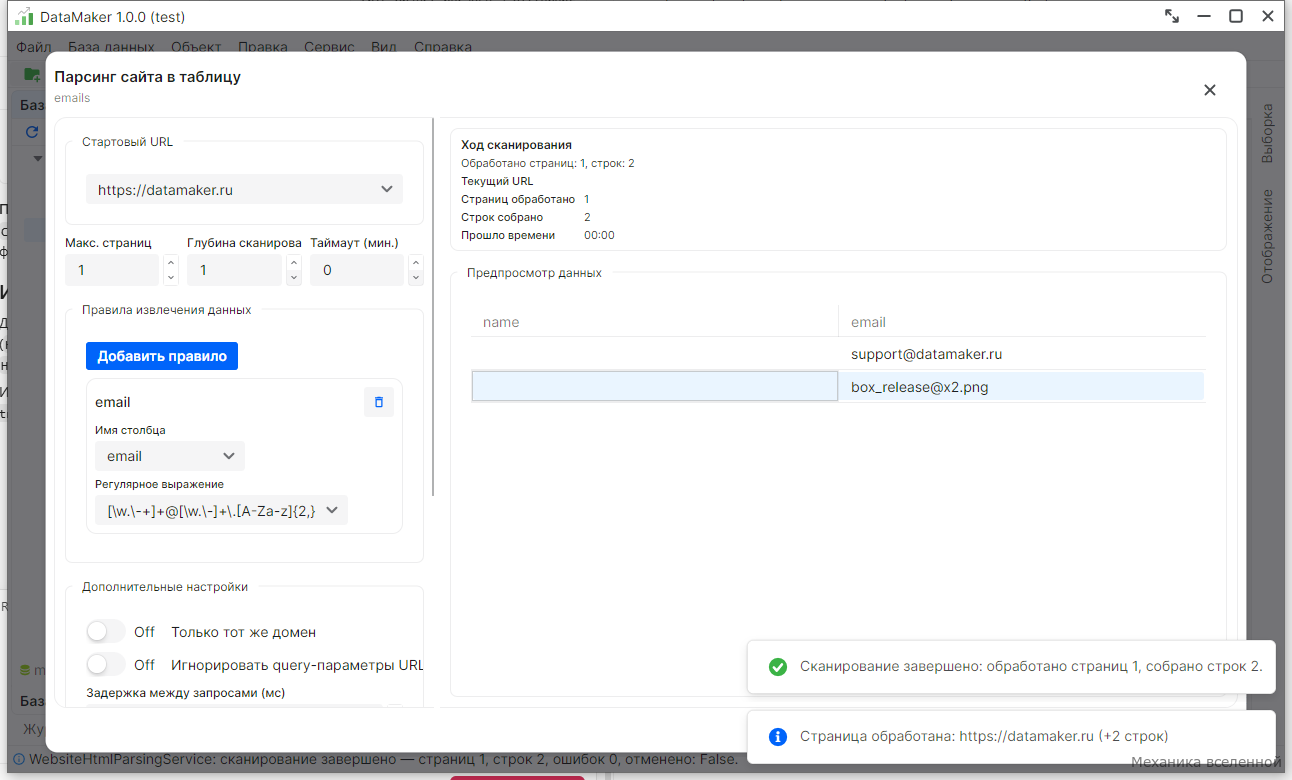Click the Стартовый URL field https://datamaker.ru

click(244, 189)
